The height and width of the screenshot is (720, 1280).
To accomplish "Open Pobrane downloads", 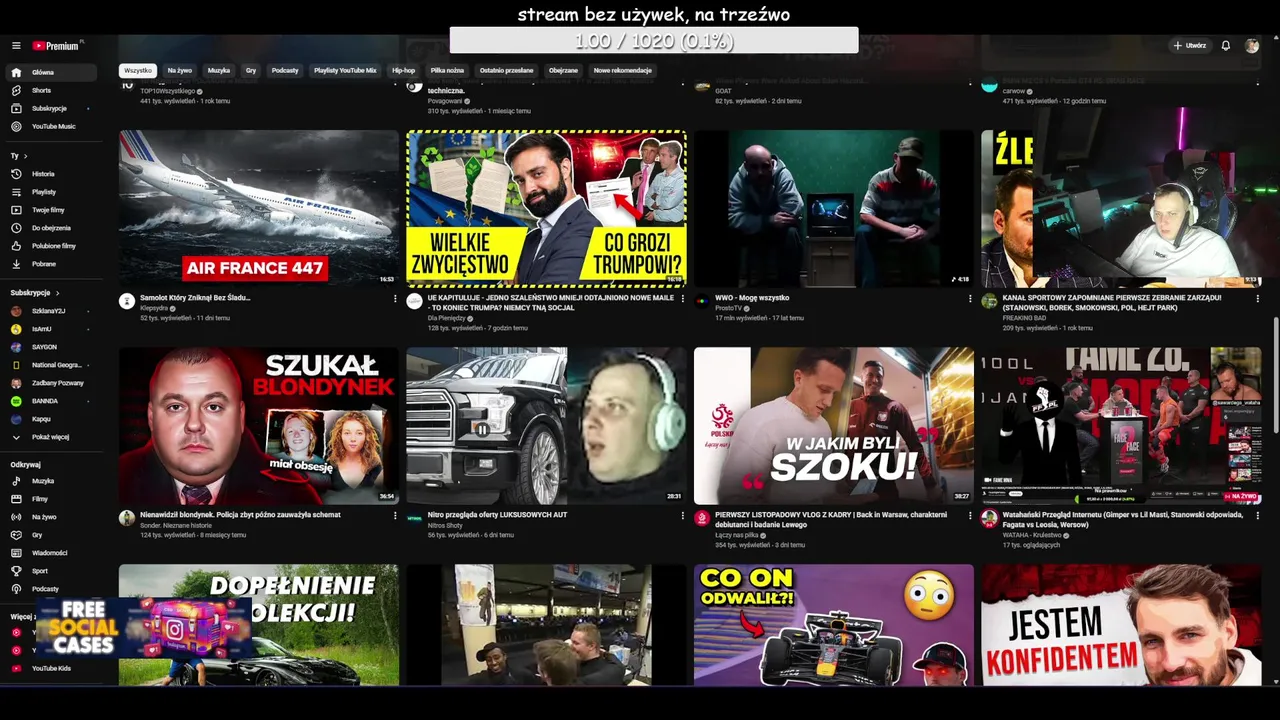I will tap(50, 264).
